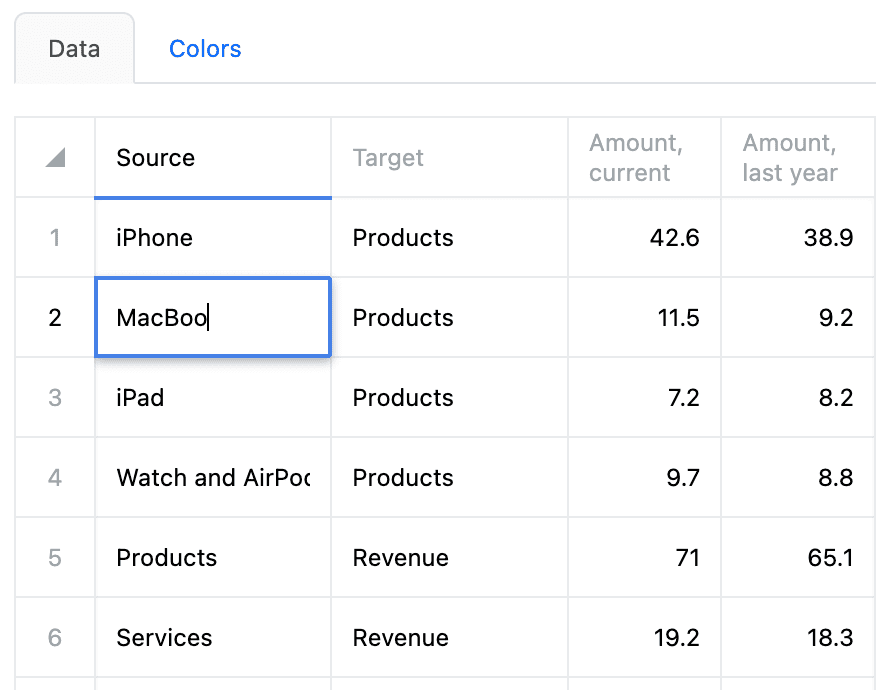
Task: Click the iPhone source cell
Action: (x=212, y=238)
